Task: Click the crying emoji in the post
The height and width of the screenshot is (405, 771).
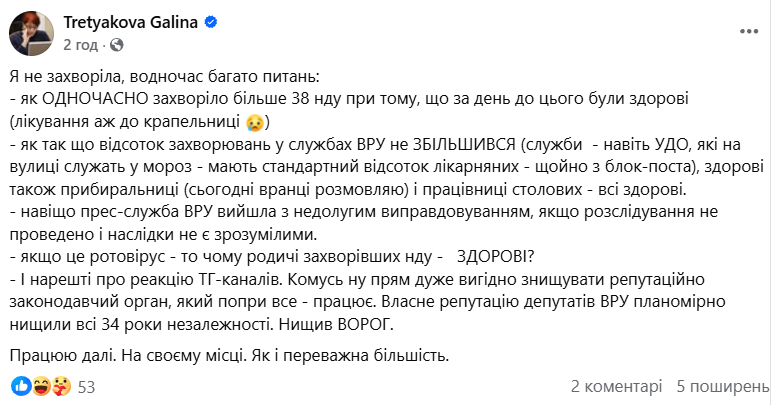Action: 255,124
